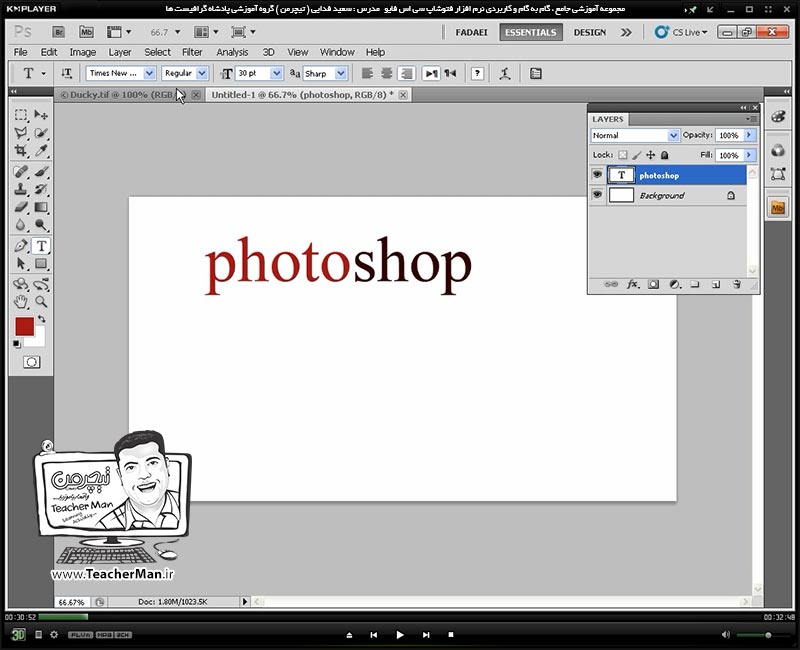Click the foreground red color swatch
The width and height of the screenshot is (800, 650).
(24, 327)
